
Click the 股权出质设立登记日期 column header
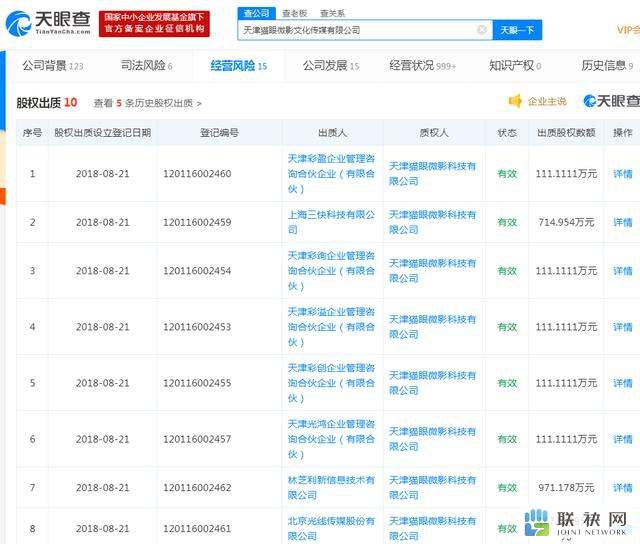[102, 133]
